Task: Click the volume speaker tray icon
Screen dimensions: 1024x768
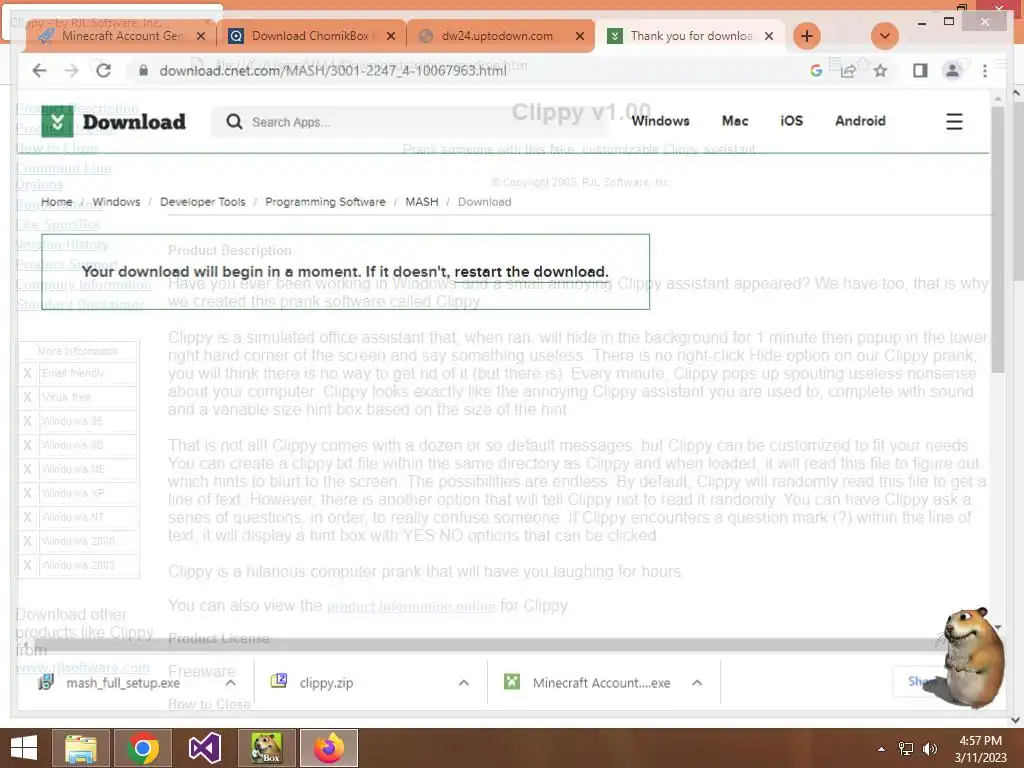Action: pyautogui.click(x=929, y=749)
